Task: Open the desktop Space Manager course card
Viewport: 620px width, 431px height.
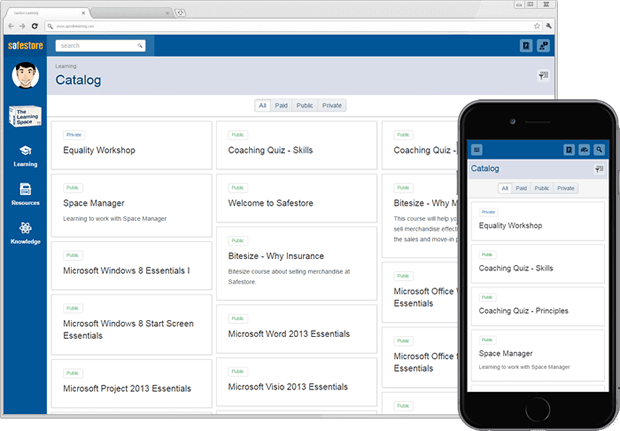Action: point(132,206)
